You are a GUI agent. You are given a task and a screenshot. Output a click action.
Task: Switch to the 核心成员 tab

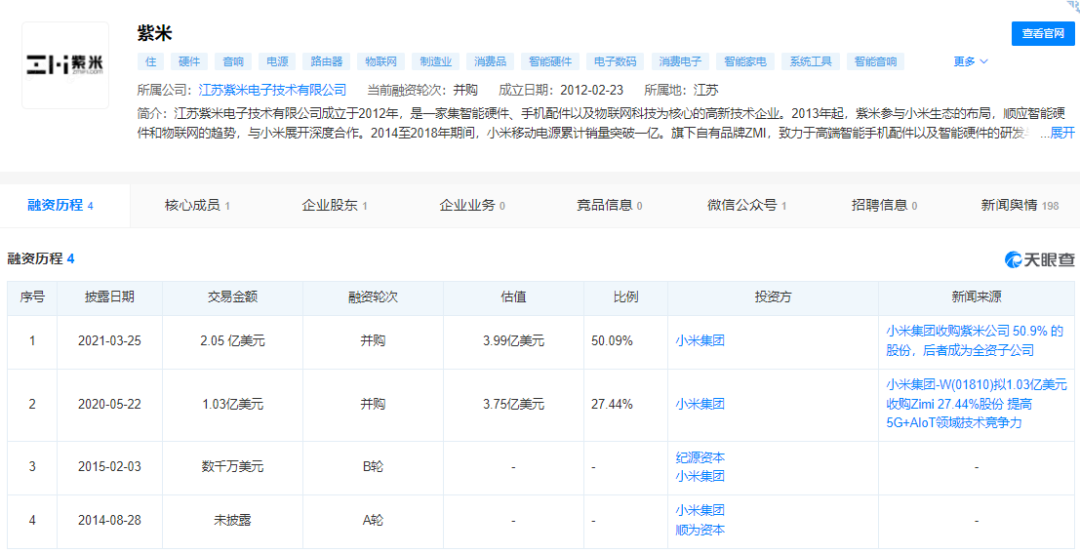point(197,206)
